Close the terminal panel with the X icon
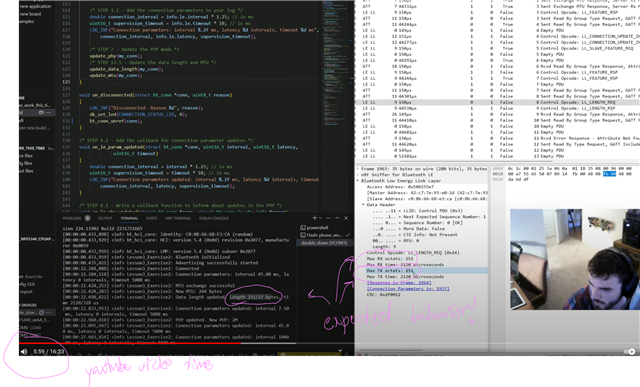 point(346,218)
